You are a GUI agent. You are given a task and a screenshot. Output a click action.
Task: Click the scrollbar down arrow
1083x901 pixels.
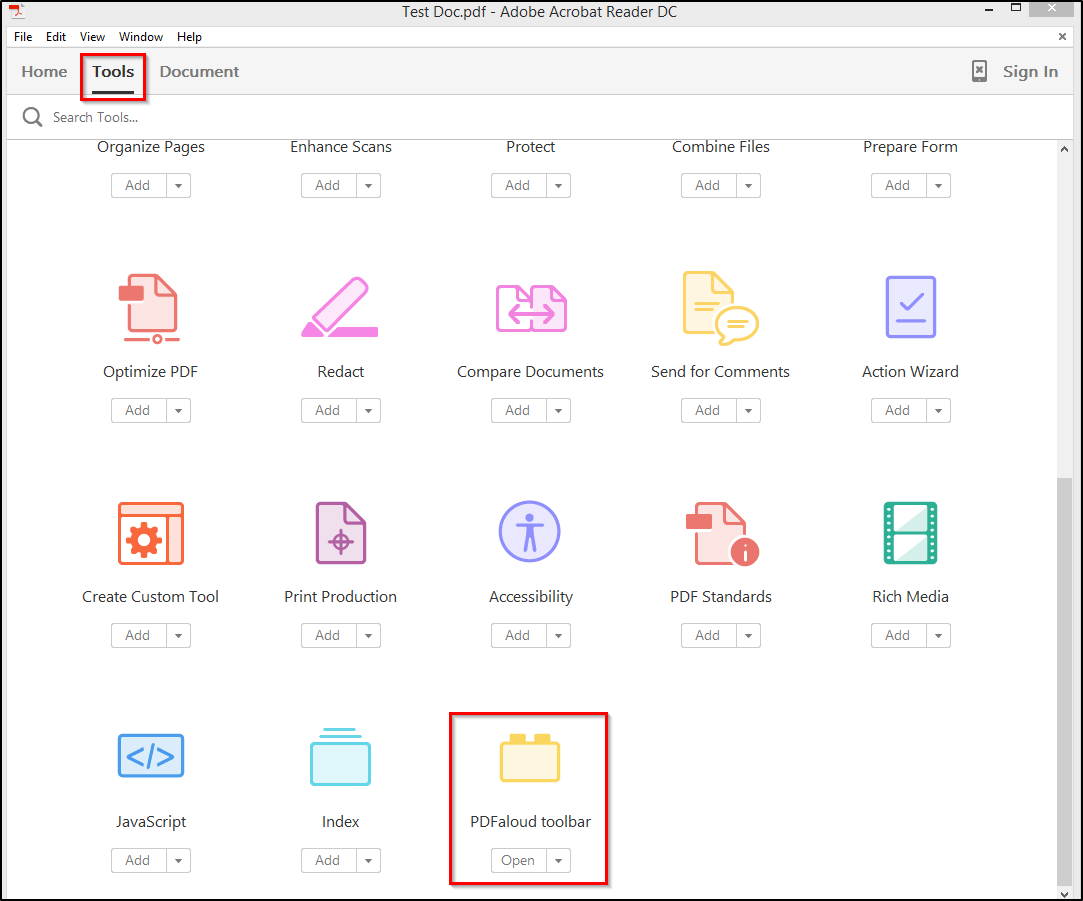pyautogui.click(x=1064, y=893)
